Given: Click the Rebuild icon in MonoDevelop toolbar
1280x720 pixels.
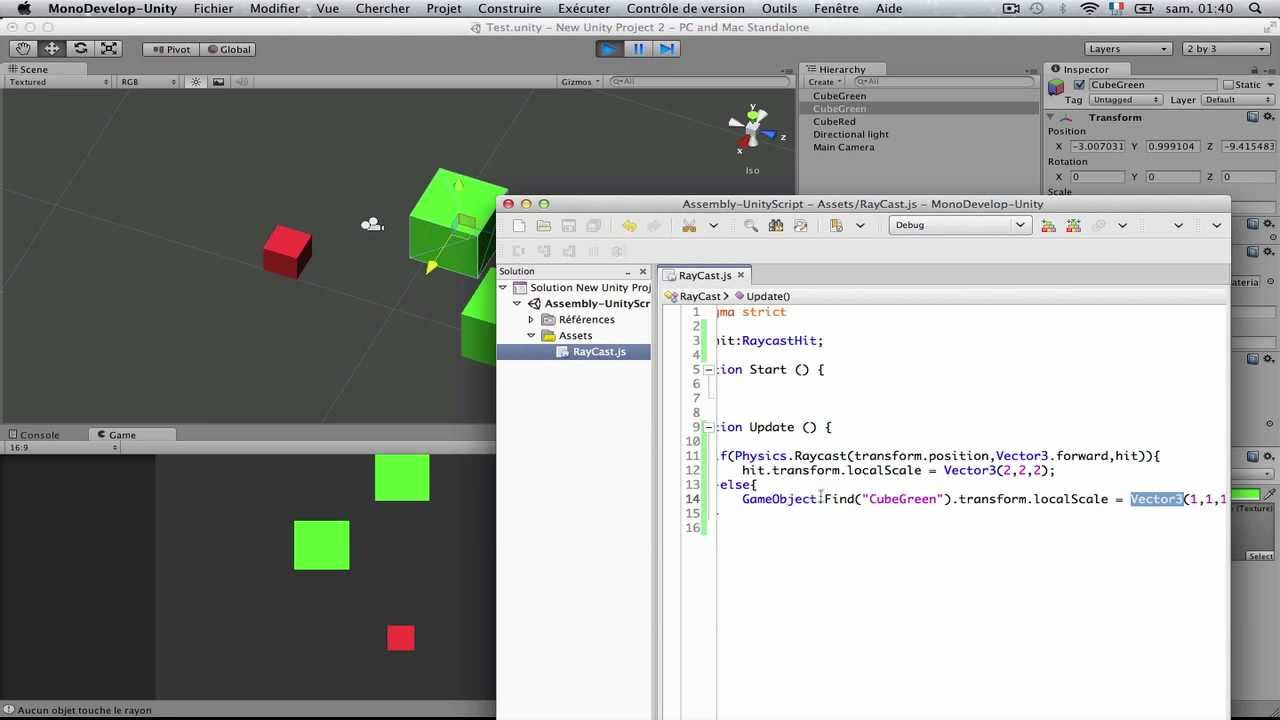Looking at the screenshot, I should pos(1073,226).
